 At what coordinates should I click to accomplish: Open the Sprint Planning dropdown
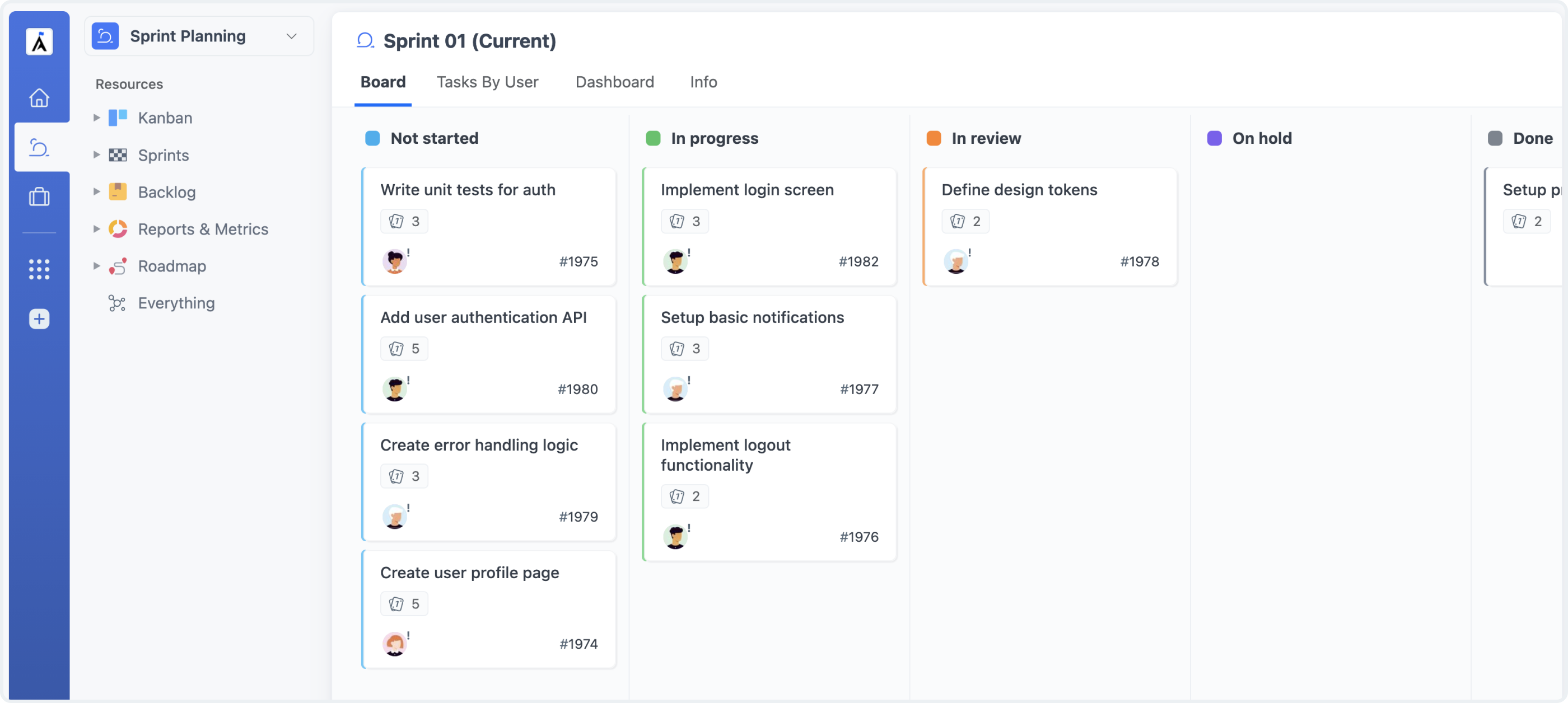(291, 36)
